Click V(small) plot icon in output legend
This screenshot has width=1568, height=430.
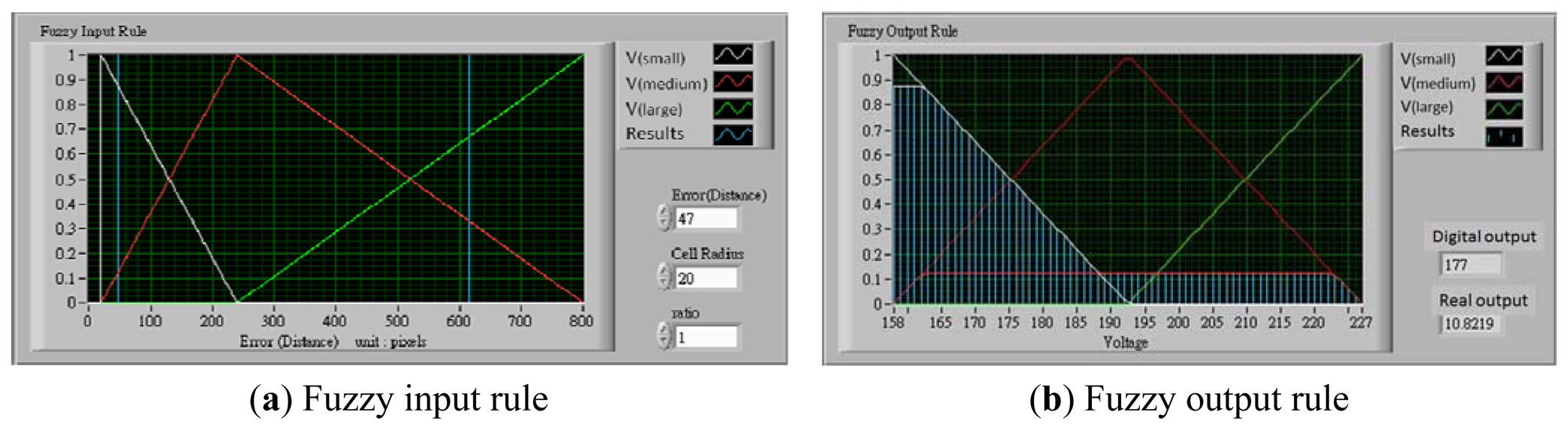(1503, 56)
